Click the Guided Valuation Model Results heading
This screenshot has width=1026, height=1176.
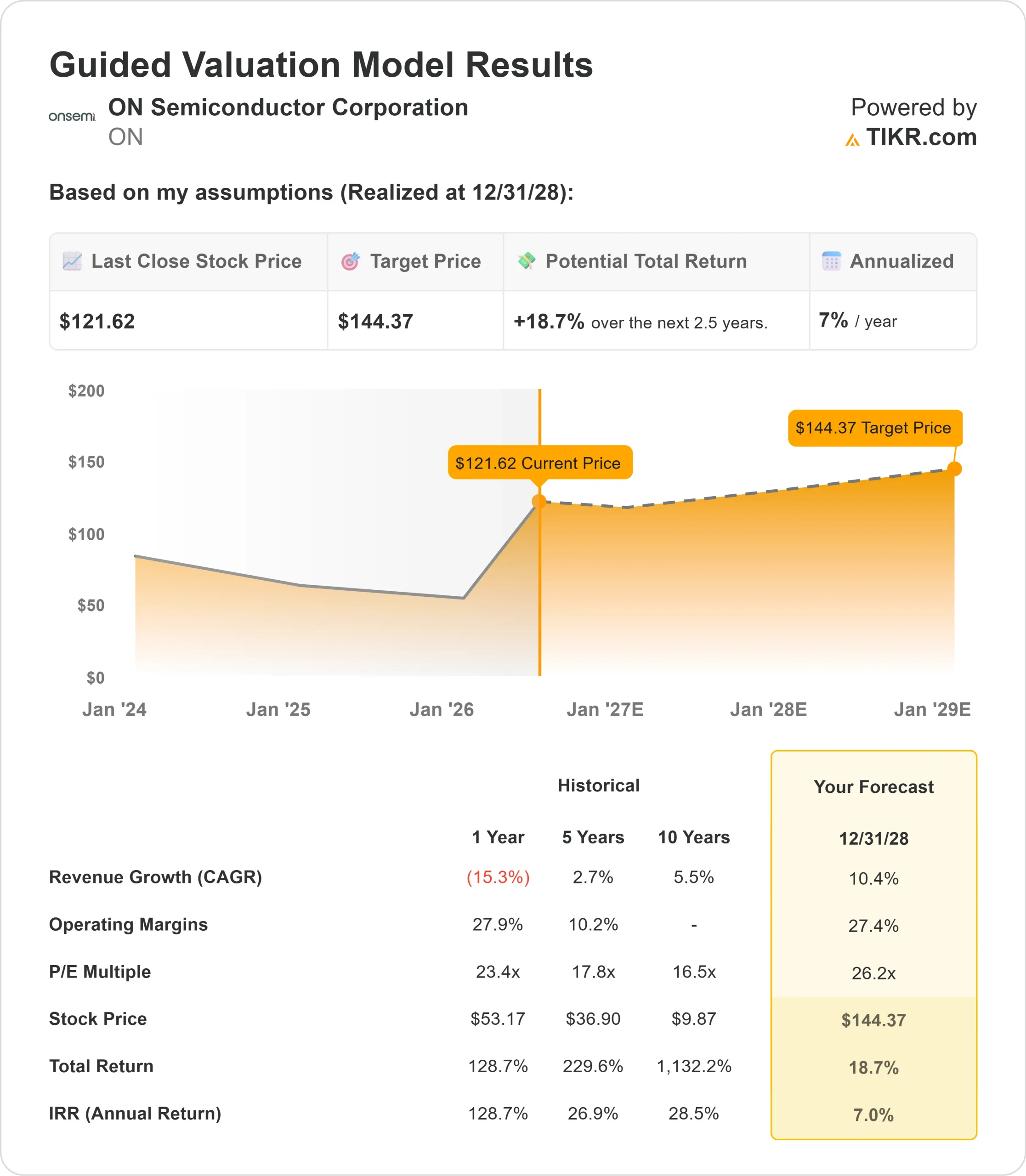tap(321, 65)
